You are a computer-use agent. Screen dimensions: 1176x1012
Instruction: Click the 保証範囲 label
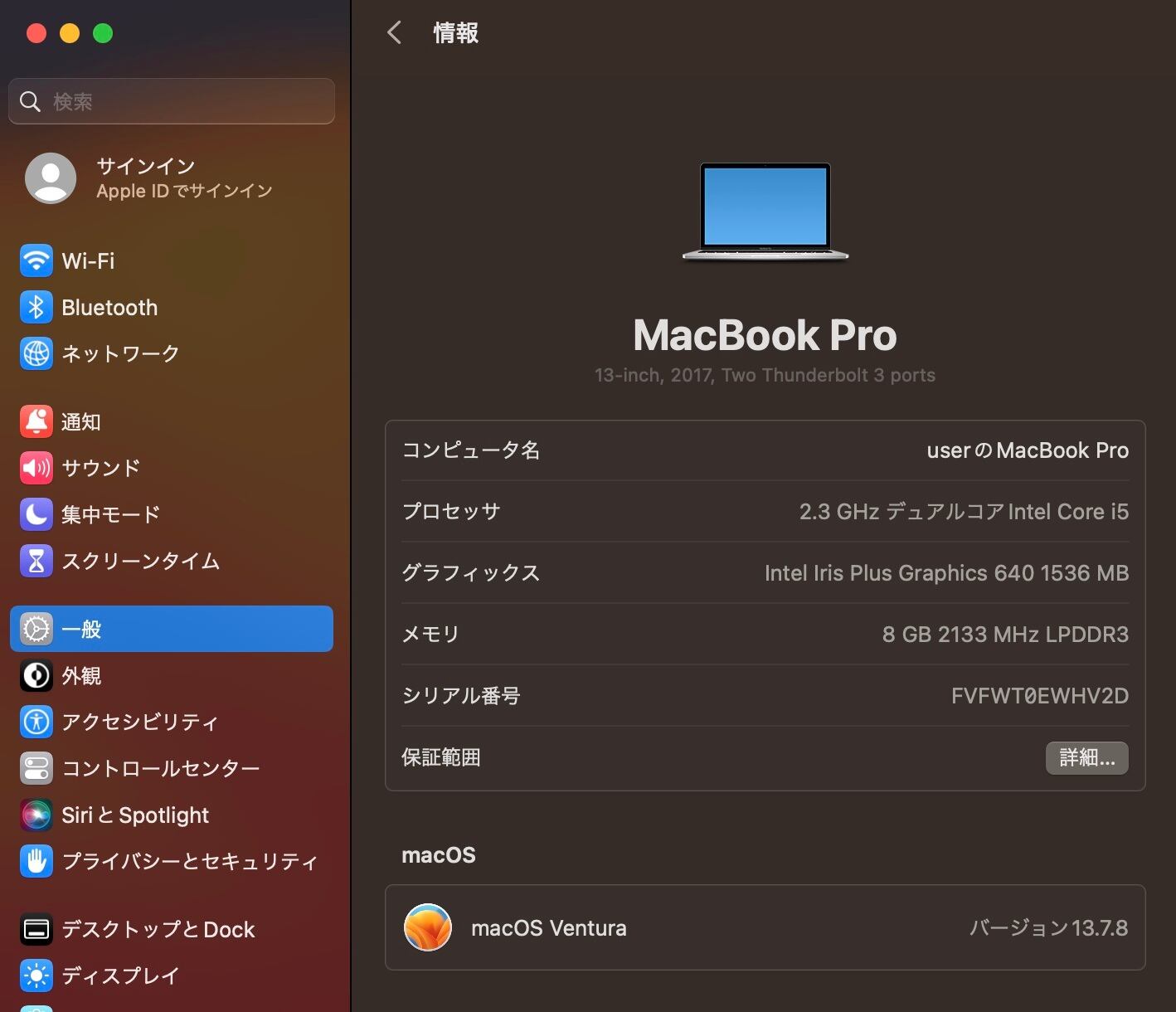441,757
